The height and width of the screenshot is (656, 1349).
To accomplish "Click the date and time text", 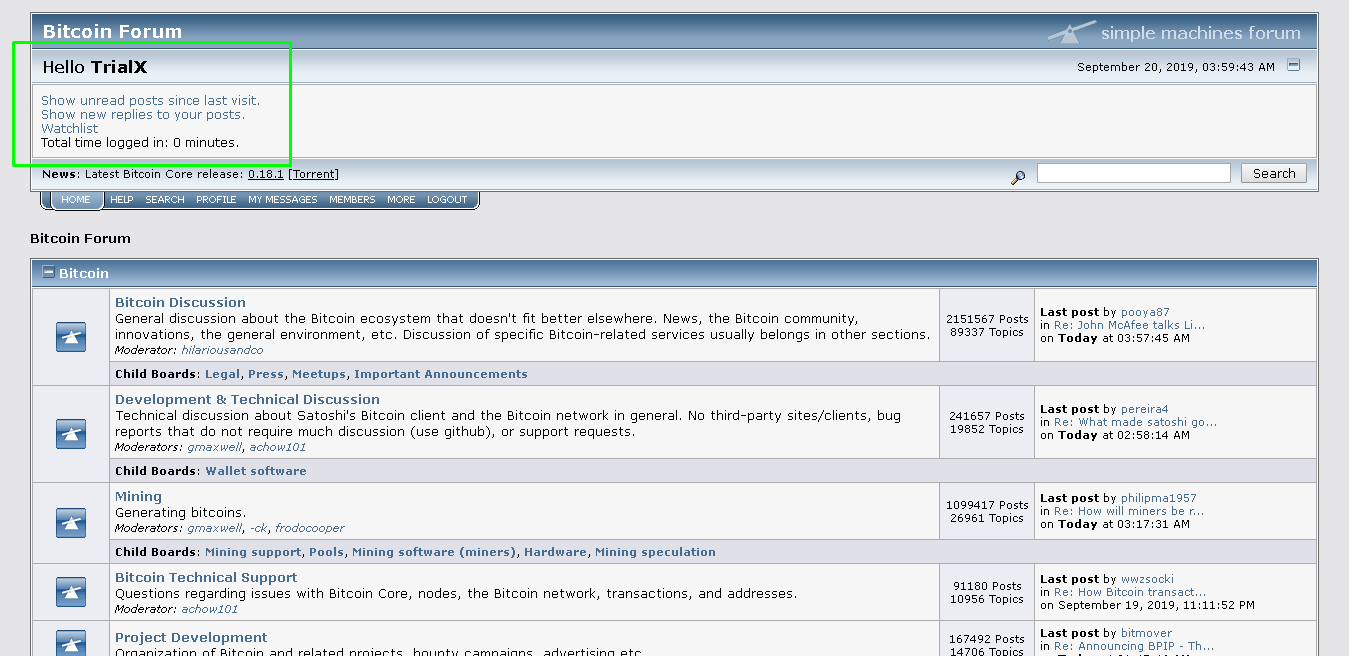I will [x=1176, y=67].
